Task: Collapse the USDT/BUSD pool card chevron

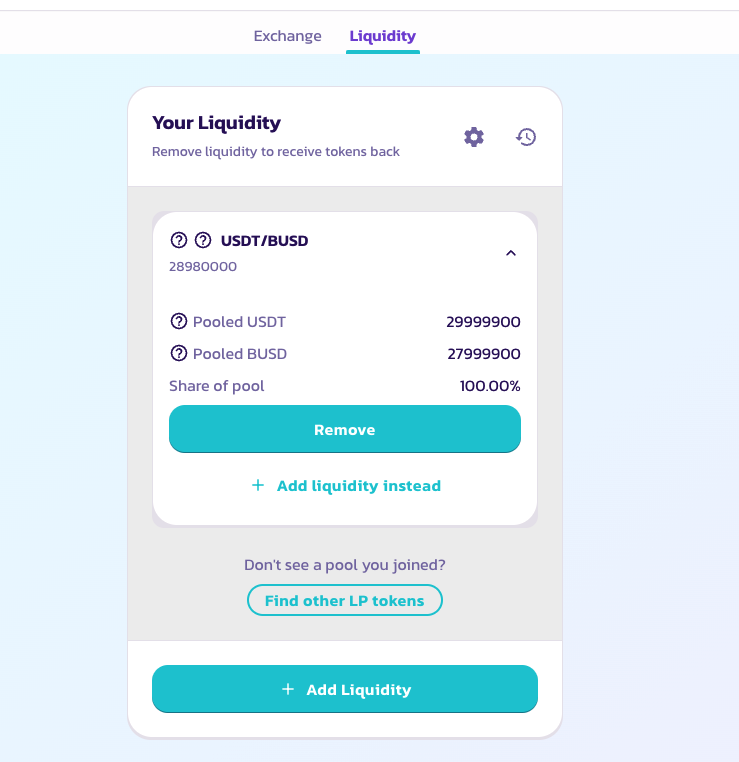Action: coord(511,253)
